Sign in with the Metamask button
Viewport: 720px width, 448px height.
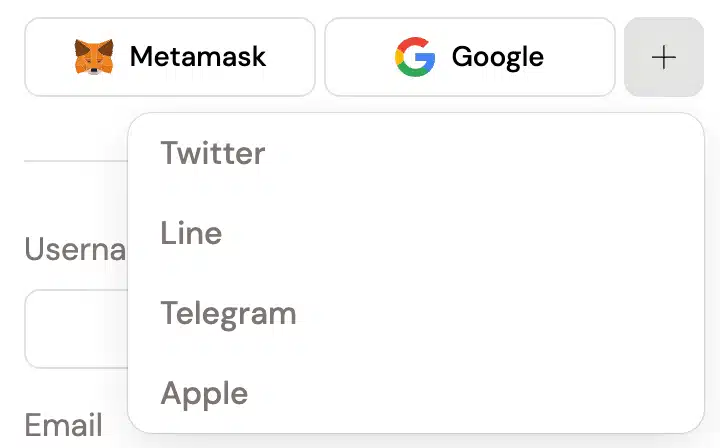[170, 57]
